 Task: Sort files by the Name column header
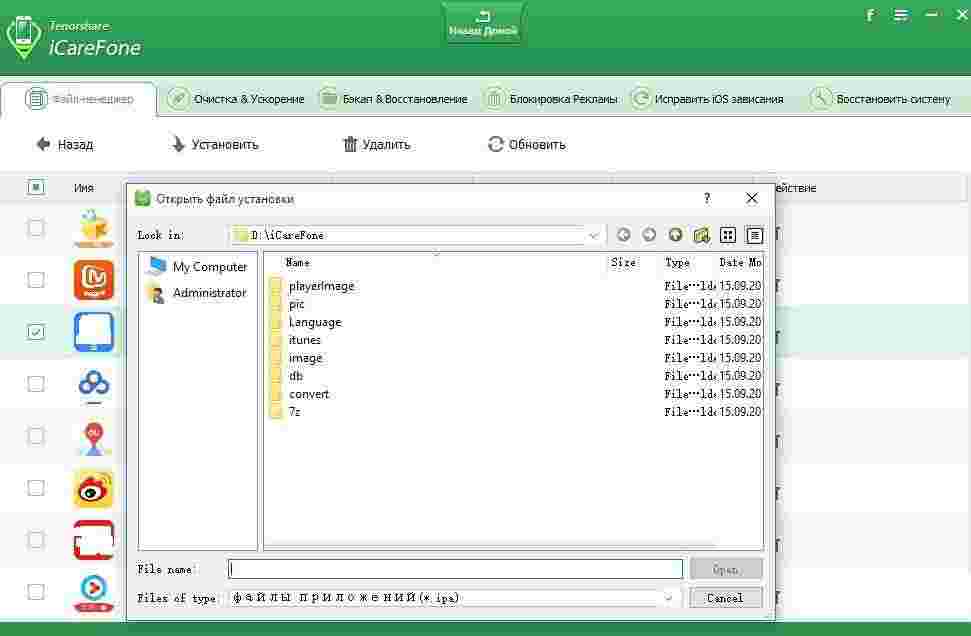pos(297,263)
